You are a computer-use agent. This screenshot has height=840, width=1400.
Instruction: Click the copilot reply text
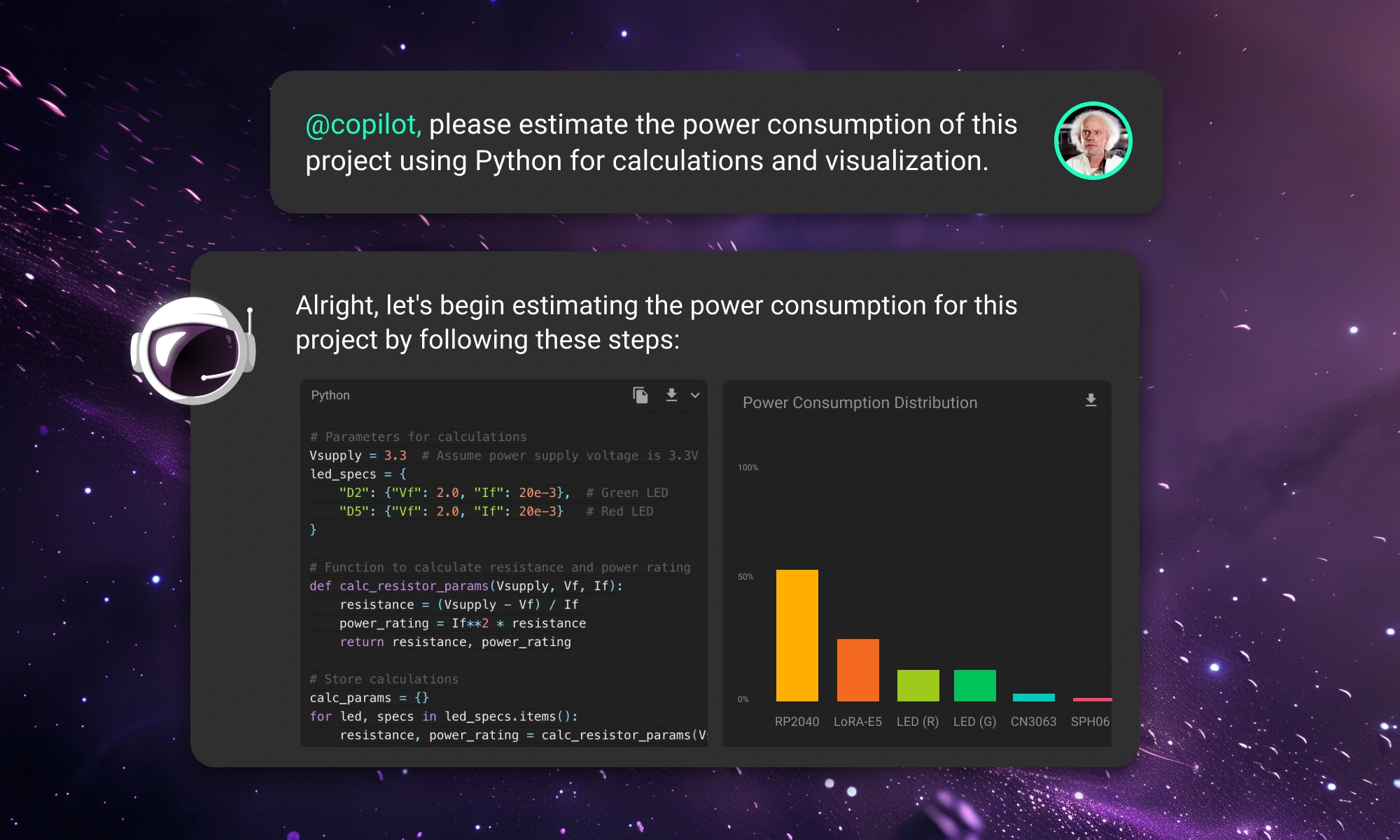[655, 323]
